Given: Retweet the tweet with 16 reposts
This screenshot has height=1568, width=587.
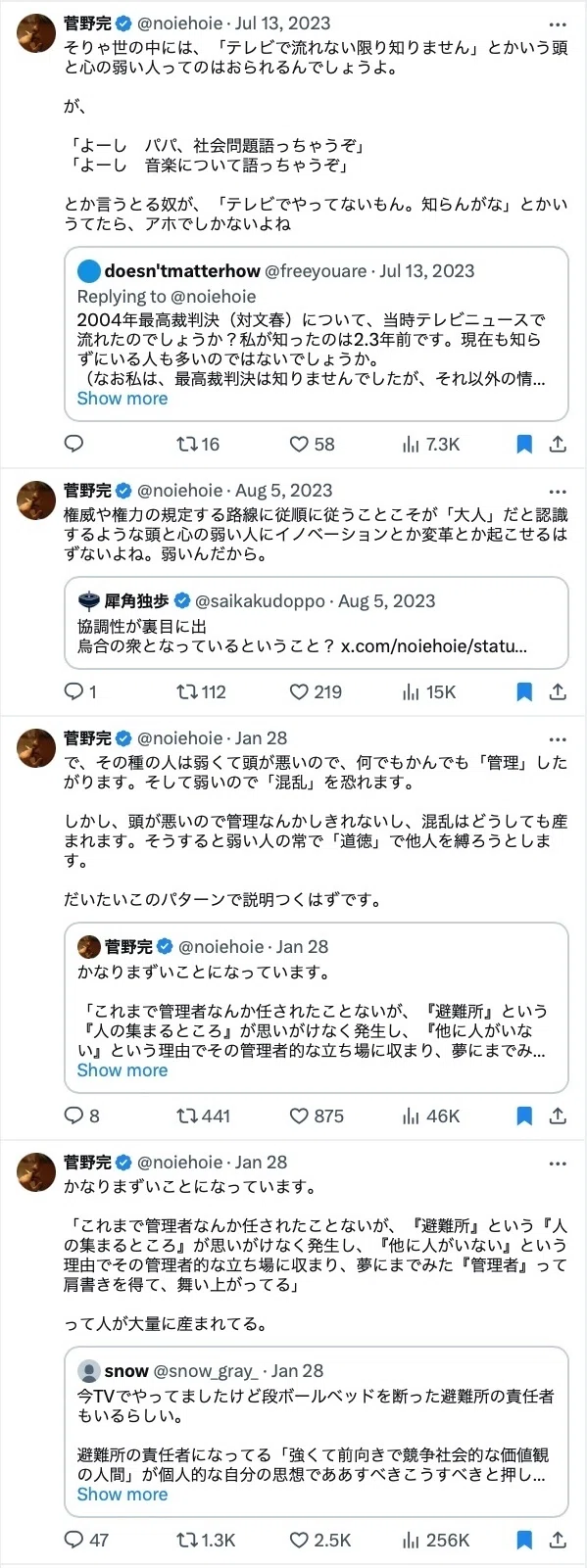Looking at the screenshot, I should [x=198, y=444].
